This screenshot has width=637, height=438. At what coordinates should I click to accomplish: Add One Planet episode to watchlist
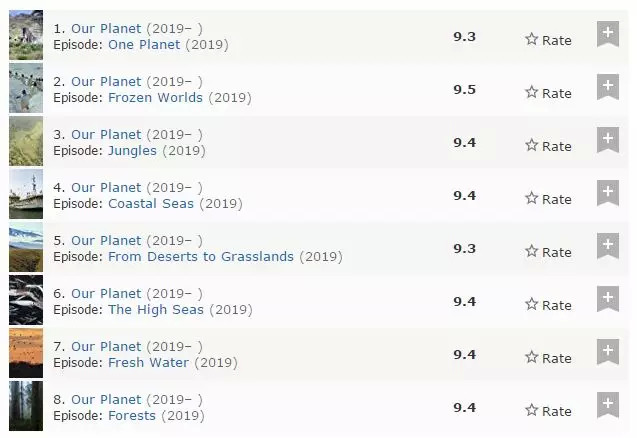coord(607,34)
